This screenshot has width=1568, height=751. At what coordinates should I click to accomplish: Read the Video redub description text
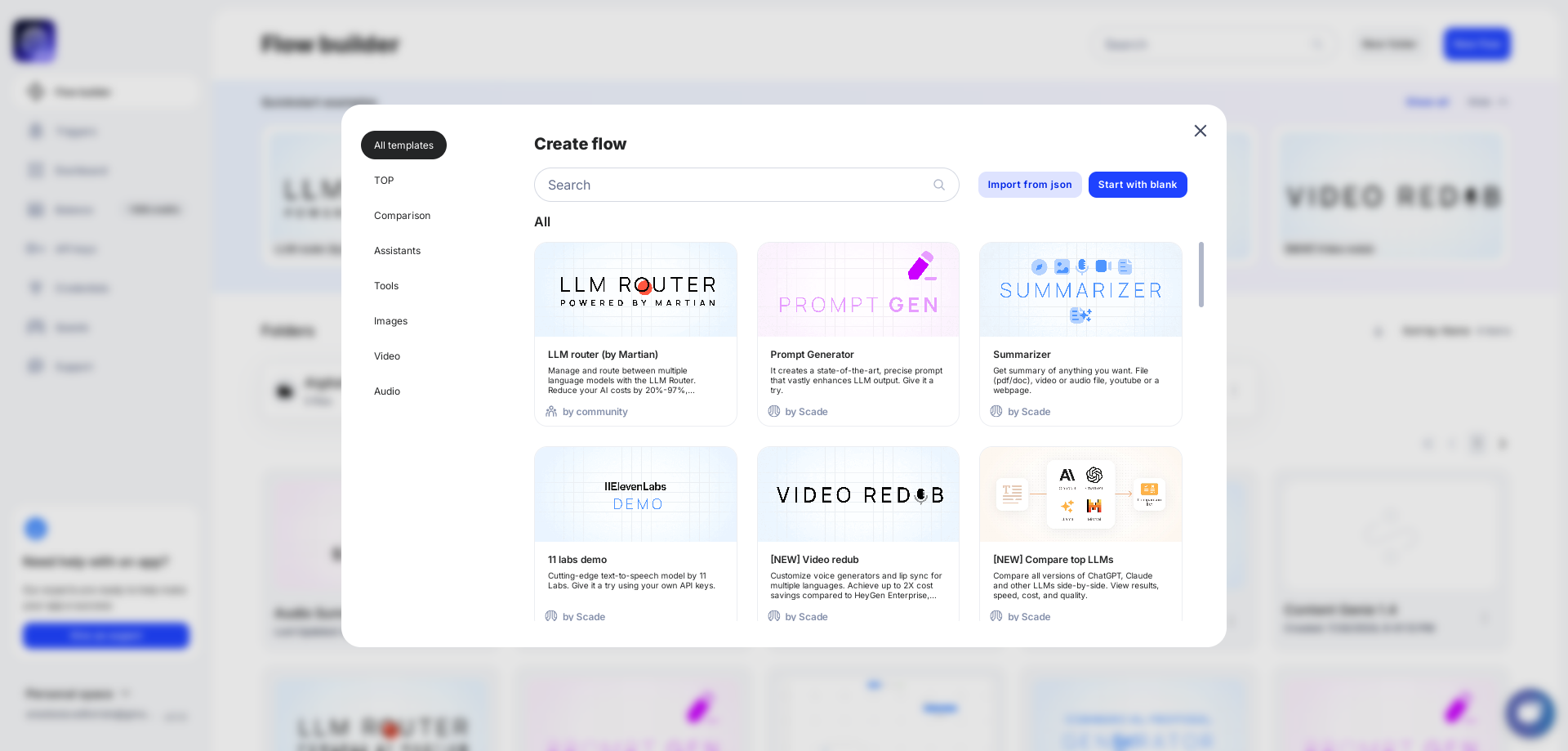coord(856,586)
